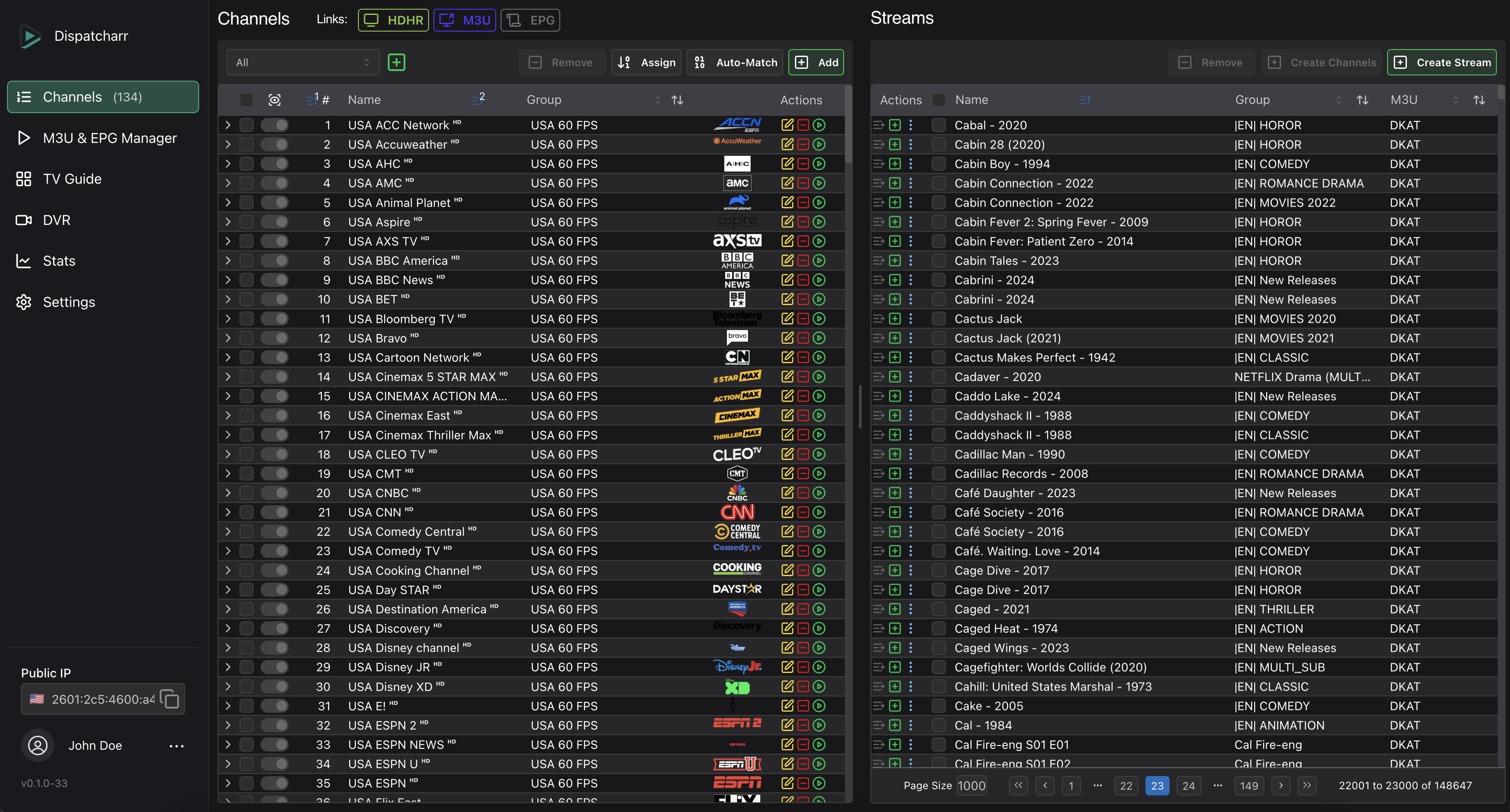Screen dimensions: 1510x812
Task: Open the TV Guide page
Action: pos(72,179)
